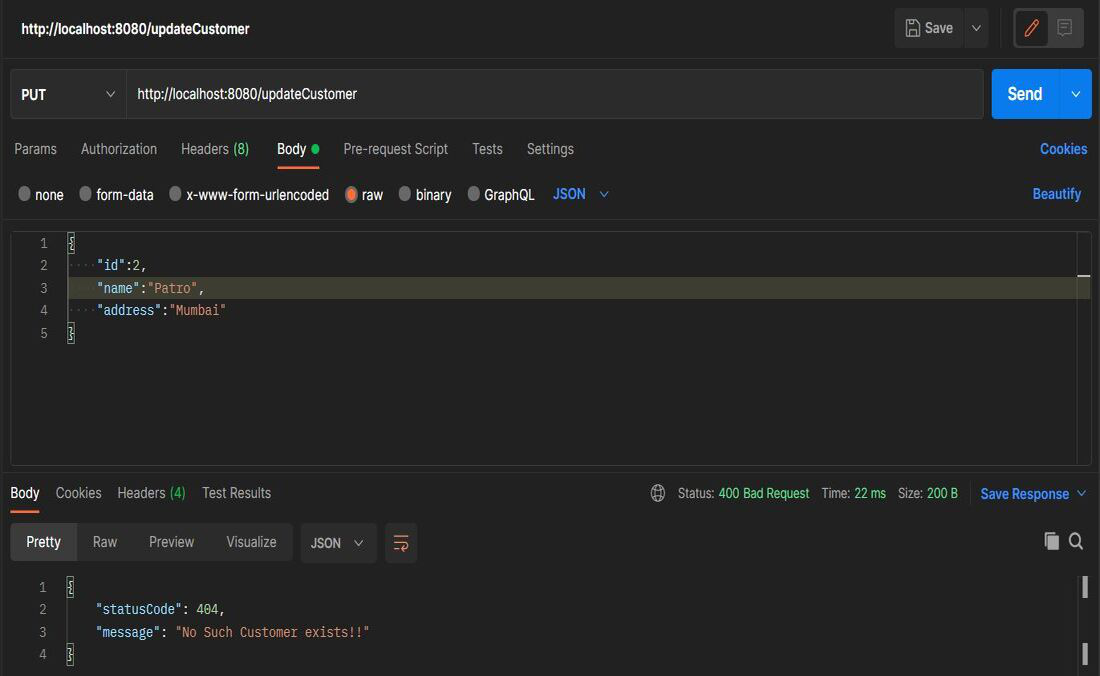The height and width of the screenshot is (676, 1100).
Task: Copy the response with the copy icon
Action: point(1051,541)
